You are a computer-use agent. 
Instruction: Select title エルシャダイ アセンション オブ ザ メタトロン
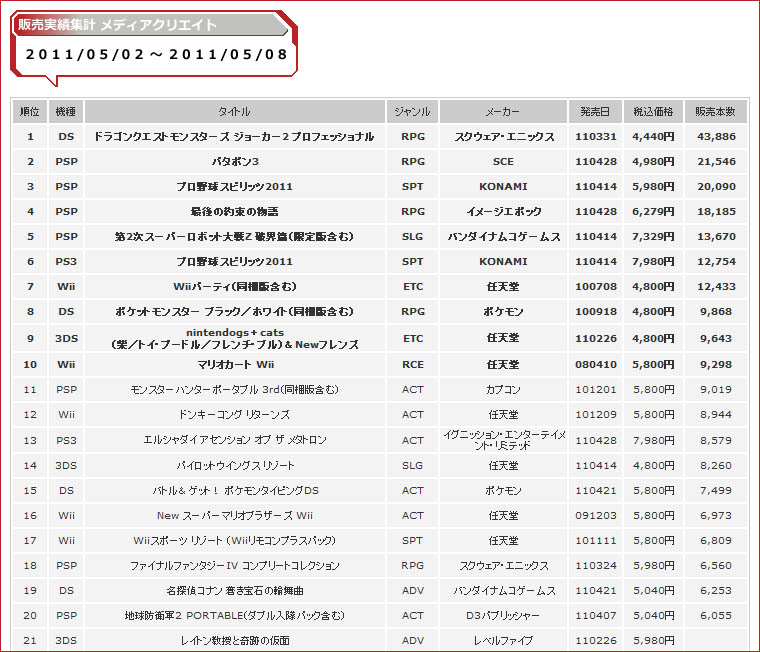pos(235,440)
